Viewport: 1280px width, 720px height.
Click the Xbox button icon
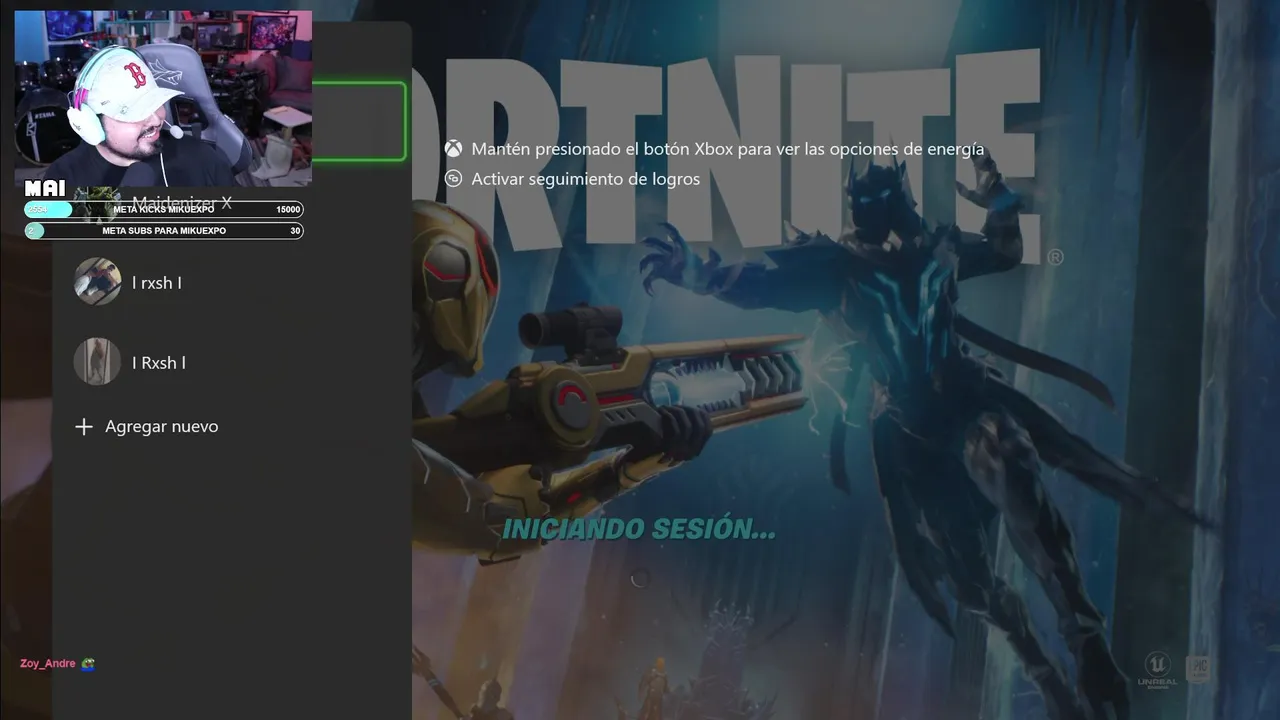tap(454, 149)
